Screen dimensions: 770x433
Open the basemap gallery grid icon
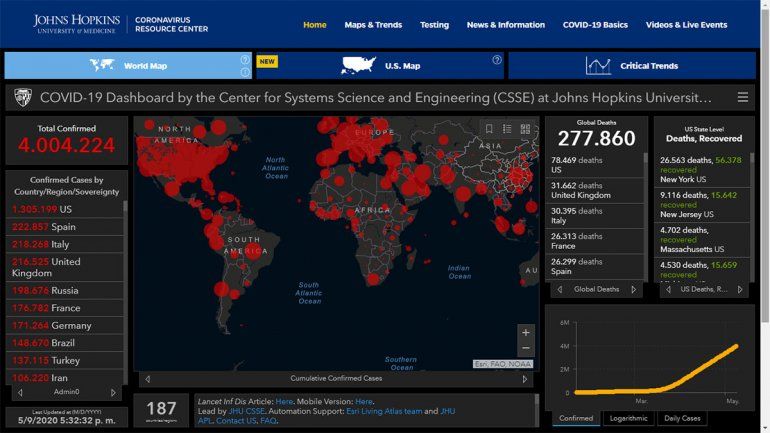point(525,129)
